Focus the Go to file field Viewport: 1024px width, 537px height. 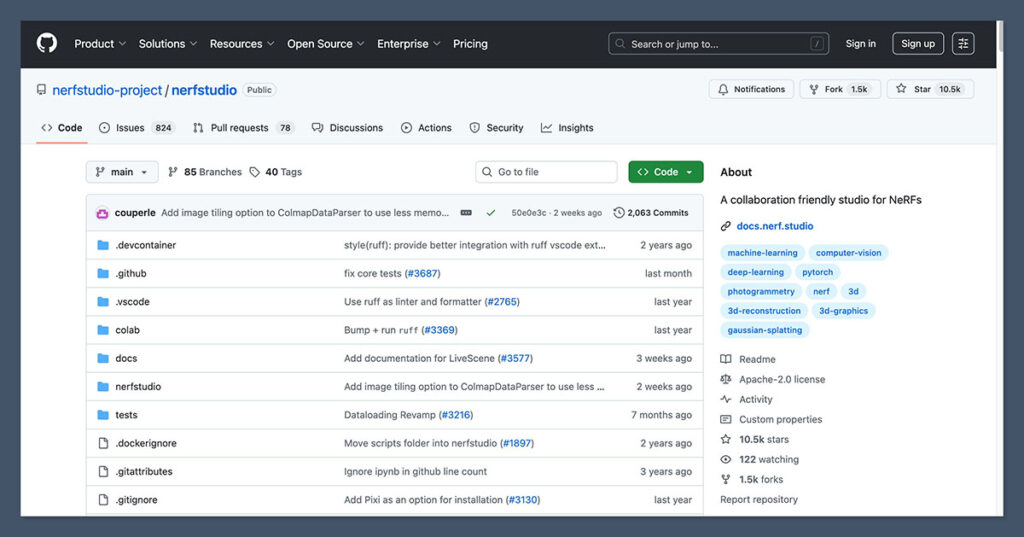[546, 172]
